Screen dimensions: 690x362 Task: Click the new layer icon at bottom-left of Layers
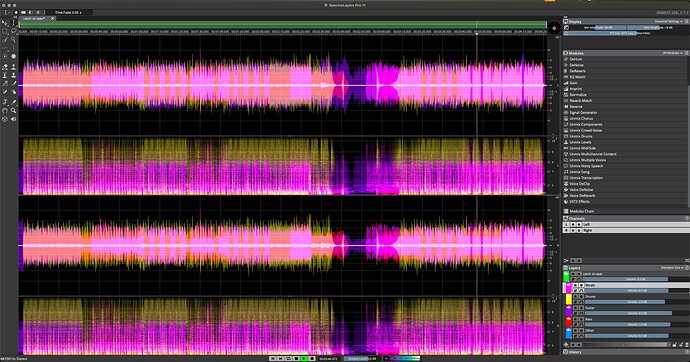(x=566, y=345)
